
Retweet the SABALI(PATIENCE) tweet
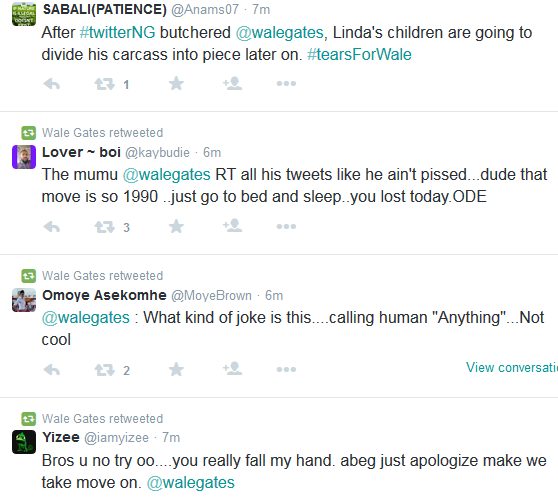[105, 84]
